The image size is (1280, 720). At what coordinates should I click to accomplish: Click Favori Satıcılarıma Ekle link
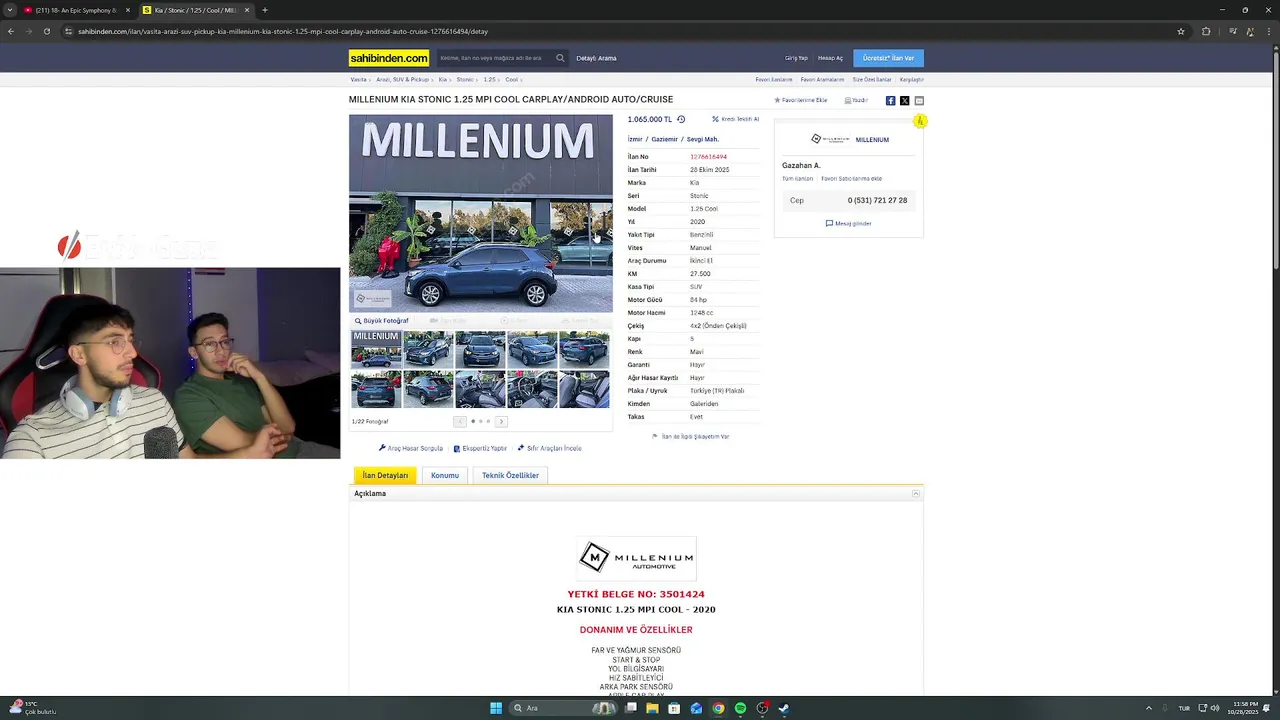[851, 178]
